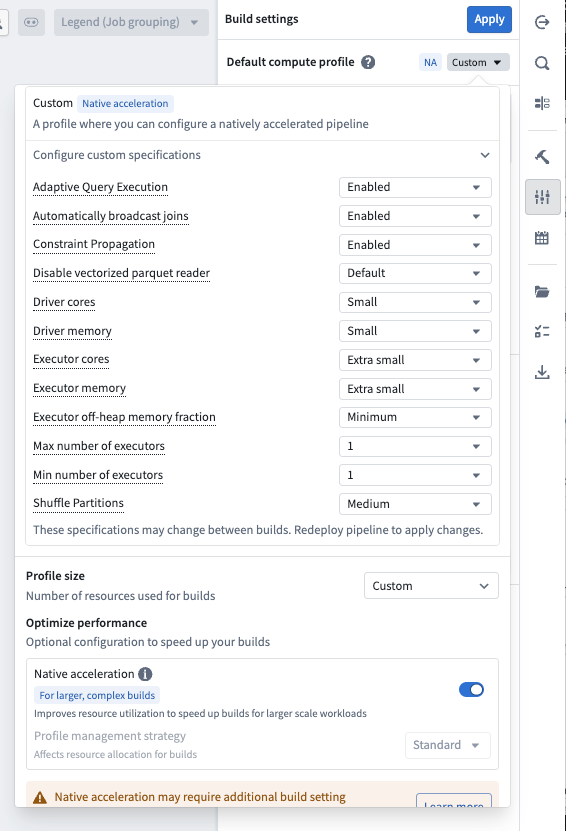This screenshot has width=566, height=831.
Task: Click Executor memory label
Action: click(x=79, y=388)
